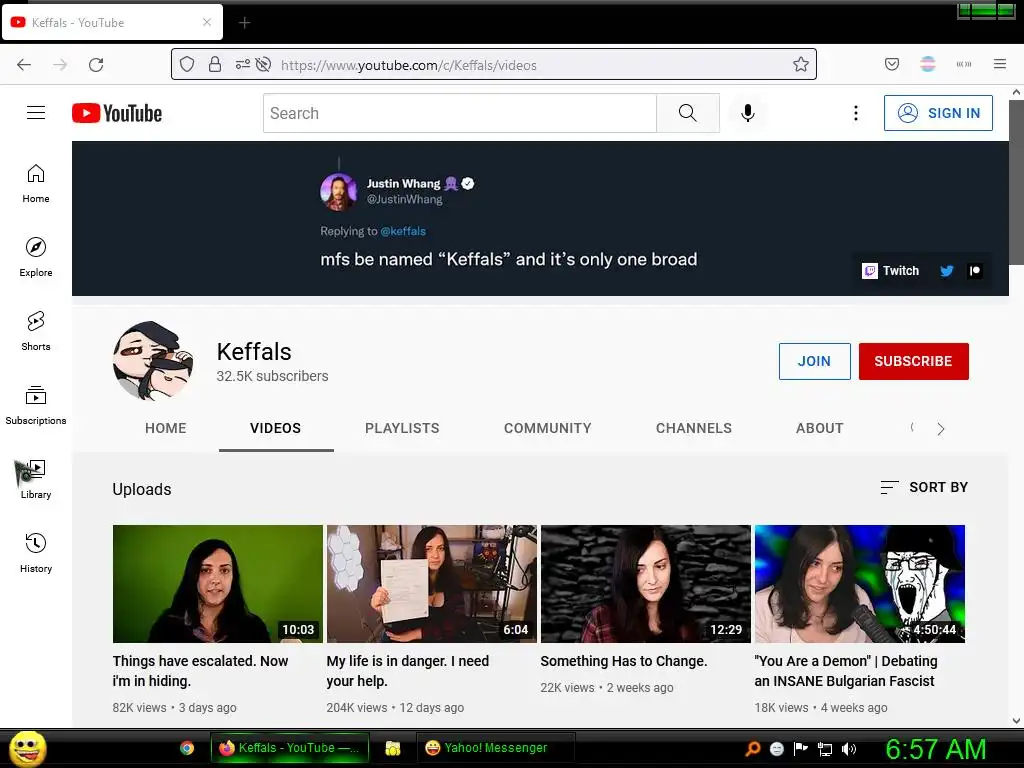The height and width of the screenshot is (768, 1024).
Task: Open 'You Are a Demon' video title
Action: point(846,671)
